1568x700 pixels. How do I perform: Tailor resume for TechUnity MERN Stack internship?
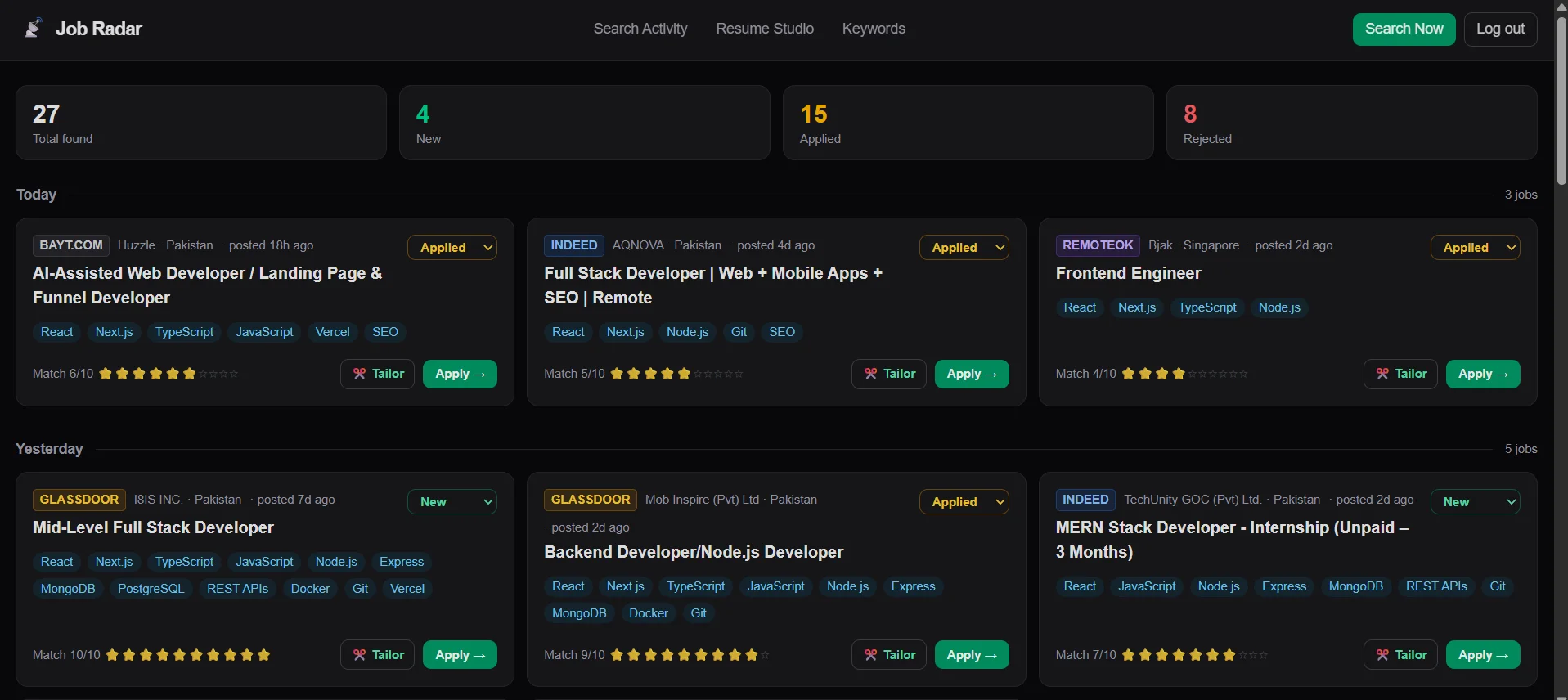tap(1400, 655)
